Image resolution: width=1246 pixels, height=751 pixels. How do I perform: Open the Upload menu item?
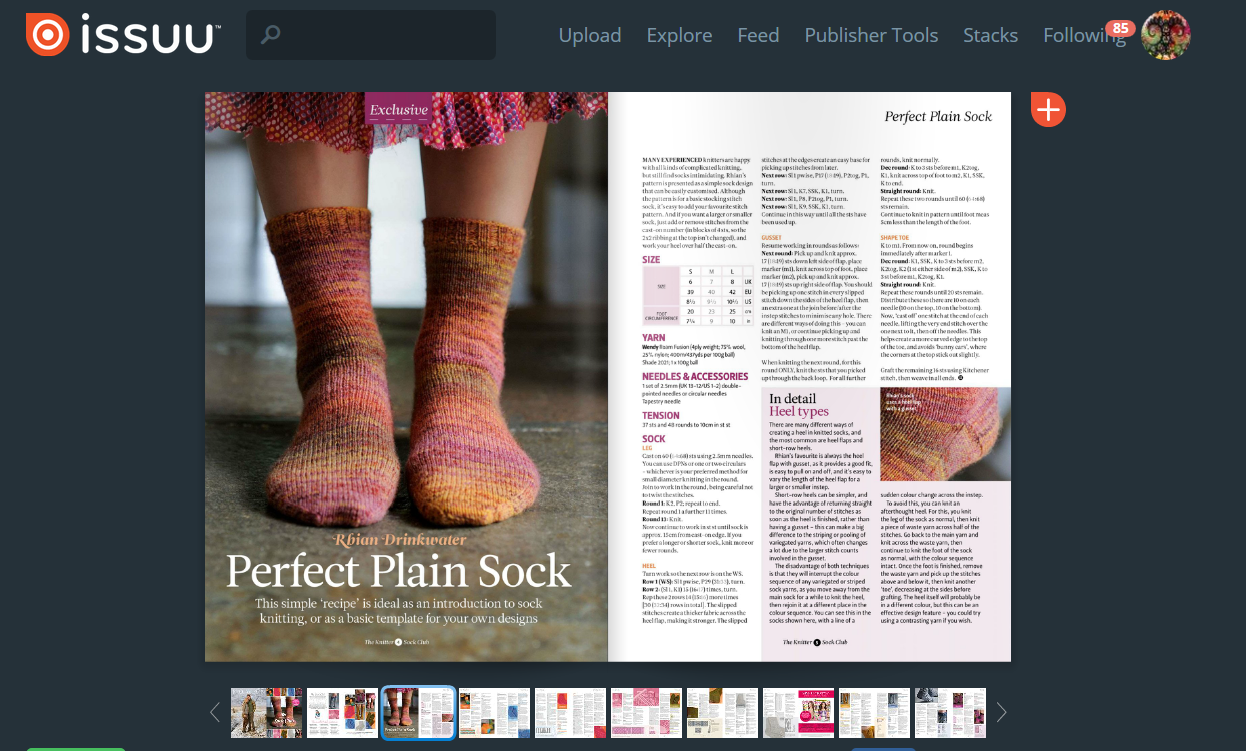[x=590, y=35]
